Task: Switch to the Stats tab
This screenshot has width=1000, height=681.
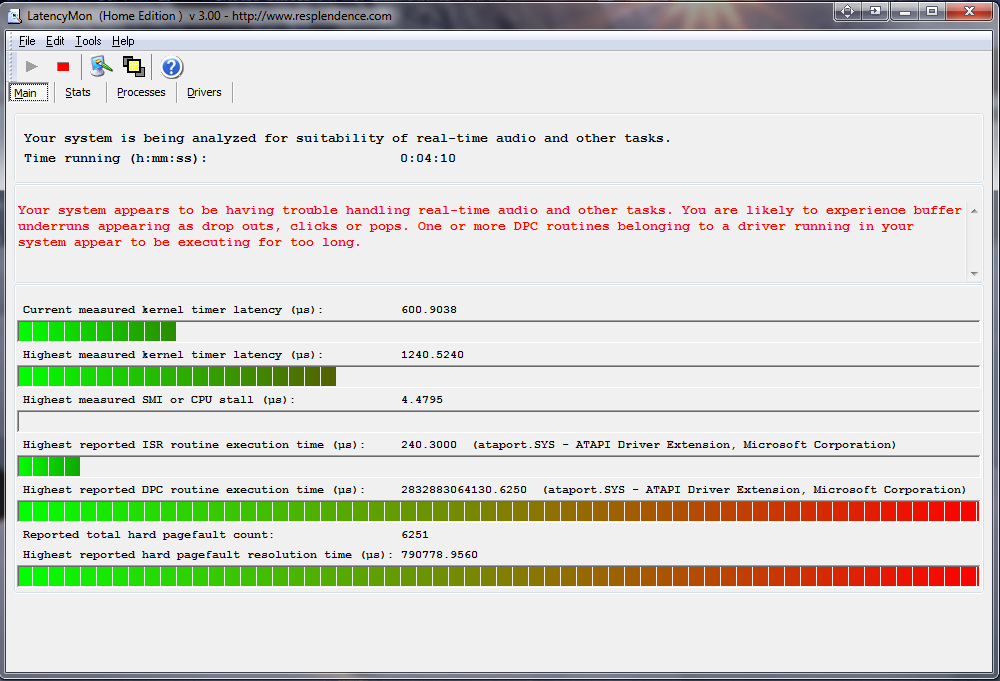Action: click(78, 92)
